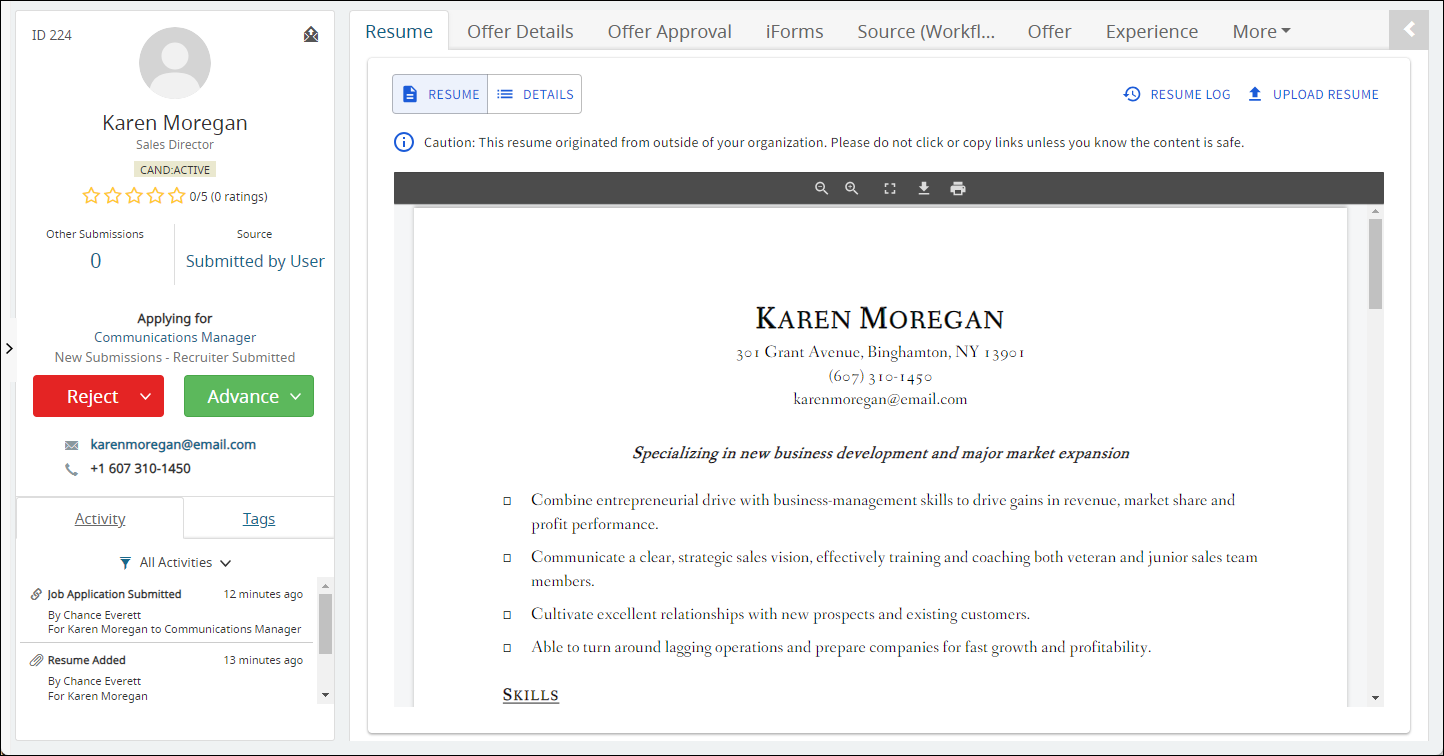Open the Experience tab
This screenshot has width=1444, height=756.
click(1152, 31)
